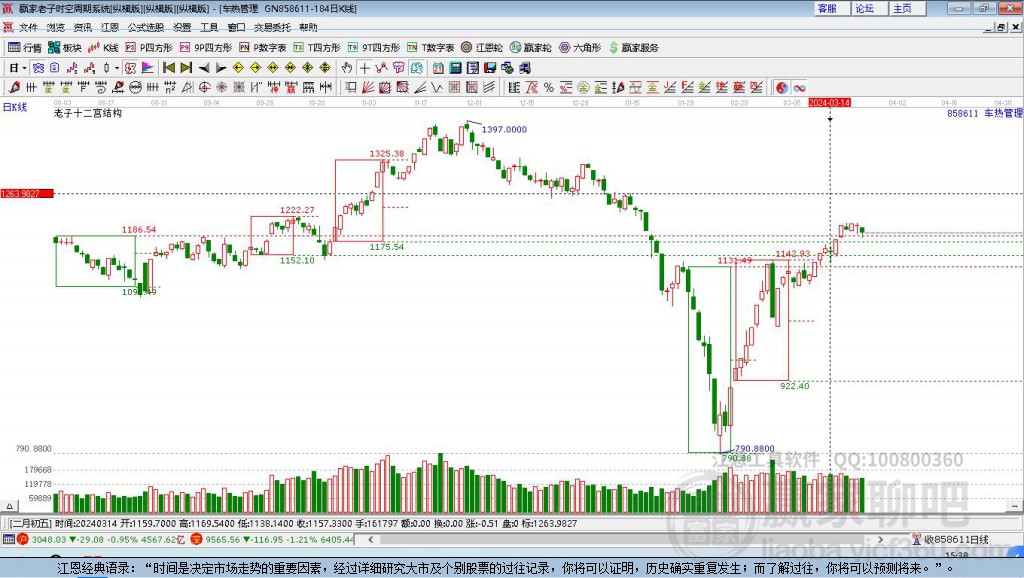Step chart back with the black left arrow
Viewport: 1024px width, 578px height.
pos(204,68)
